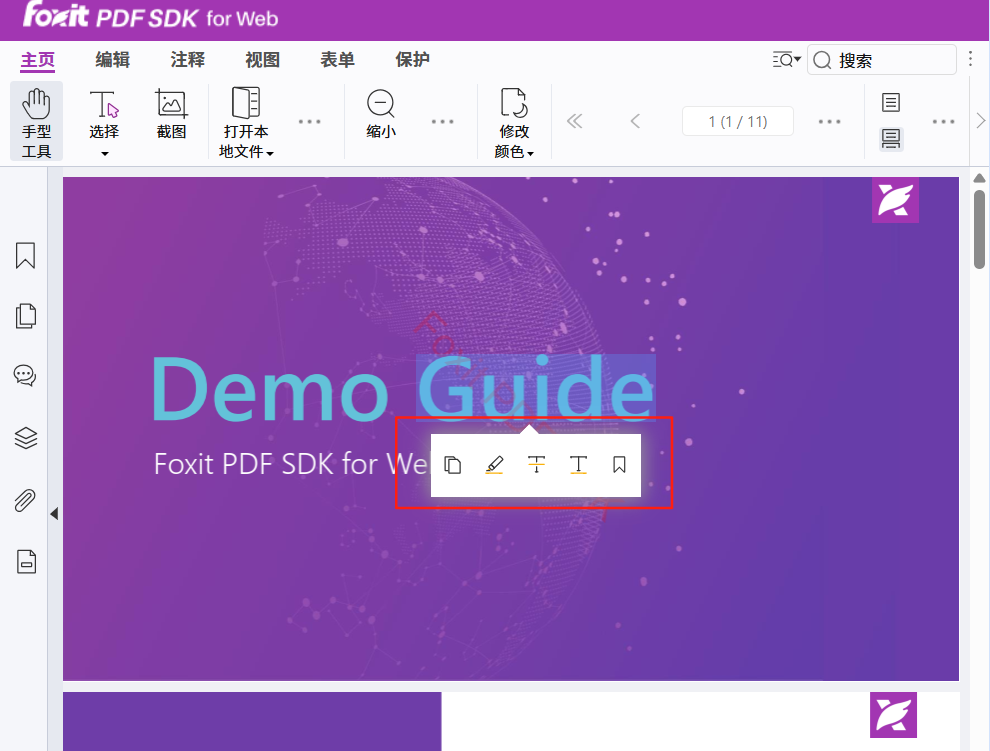
Task: Open the Comments list sidebar panel
Action: [25, 376]
